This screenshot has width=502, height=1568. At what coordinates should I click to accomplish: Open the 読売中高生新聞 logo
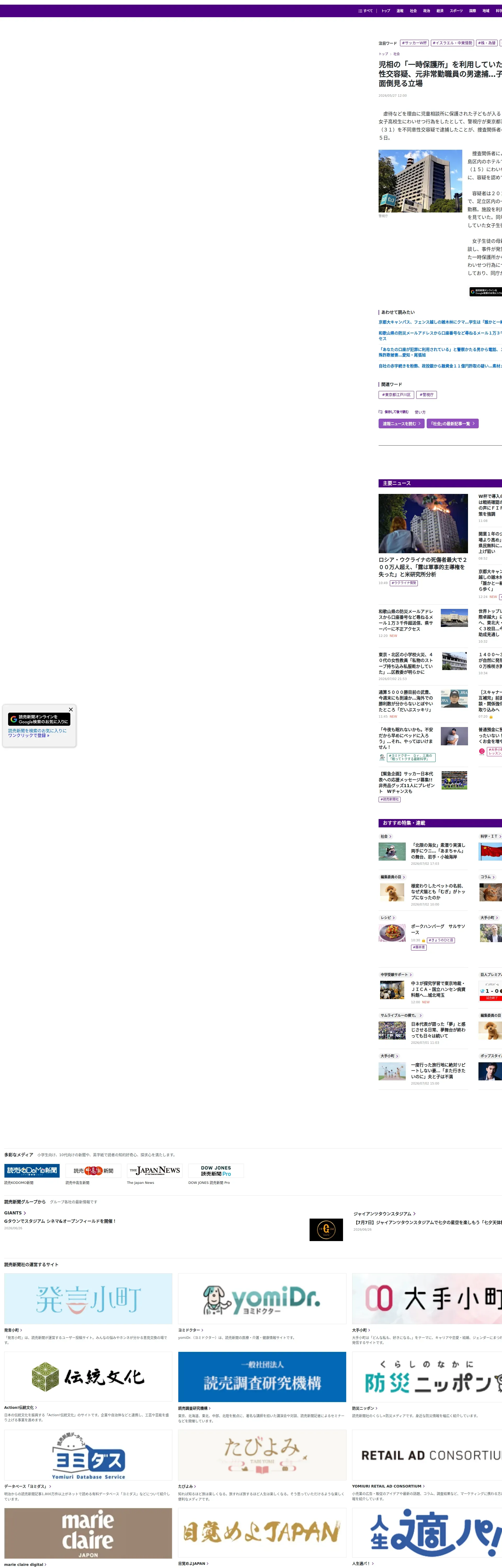pyautogui.click(x=93, y=1171)
